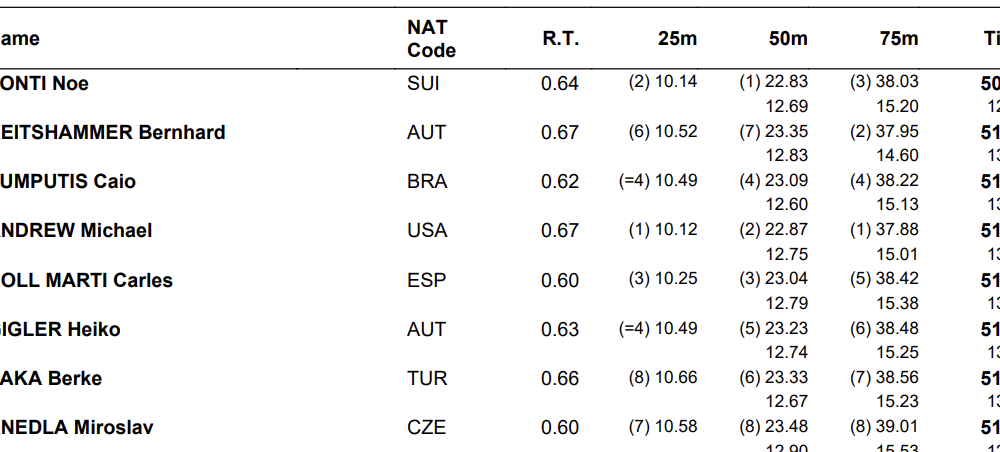The image size is (1000, 452).
Task: Select the ESP nationality code
Action: click(x=426, y=280)
